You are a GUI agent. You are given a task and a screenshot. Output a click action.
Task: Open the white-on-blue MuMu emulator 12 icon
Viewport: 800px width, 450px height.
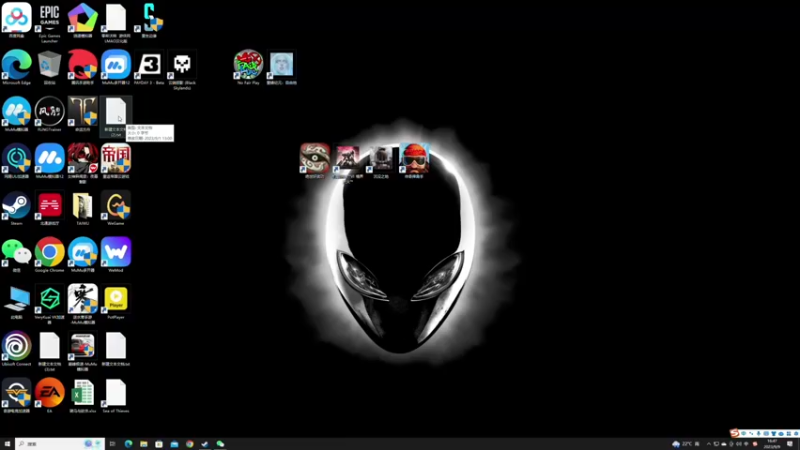(x=49, y=161)
